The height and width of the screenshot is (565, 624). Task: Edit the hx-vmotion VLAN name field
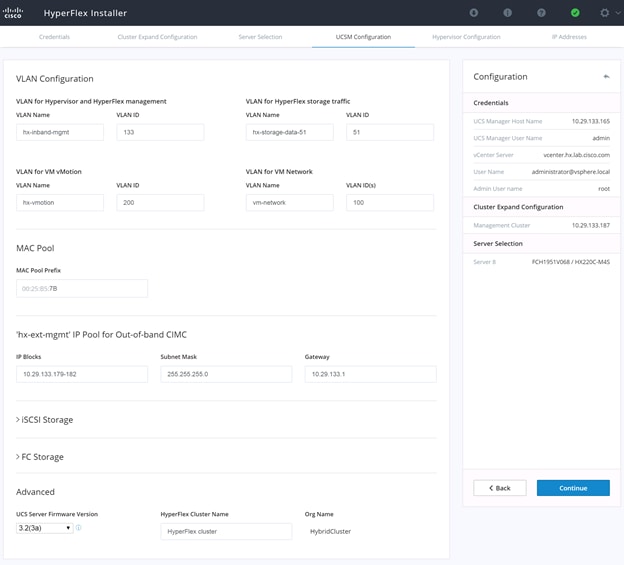click(x=60, y=203)
